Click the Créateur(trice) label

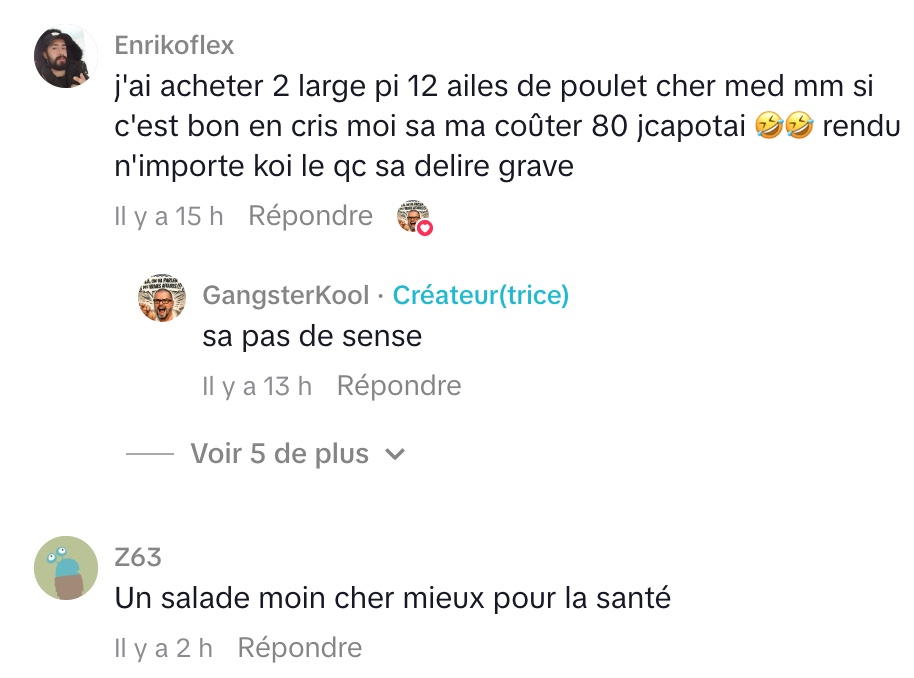[481, 295]
